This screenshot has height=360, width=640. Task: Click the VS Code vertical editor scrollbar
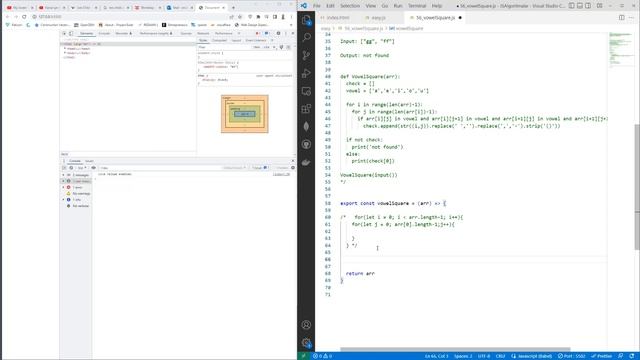tap(637, 186)
